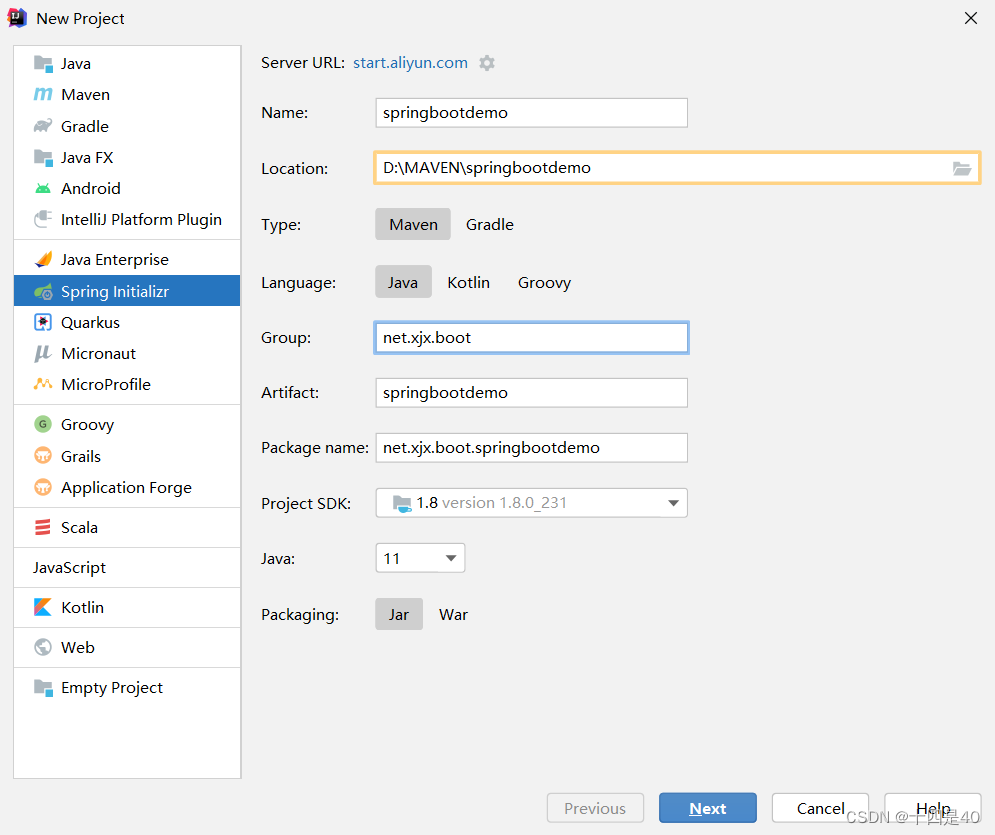Select Maven project type
995x835 pixels.
(413, 224)
